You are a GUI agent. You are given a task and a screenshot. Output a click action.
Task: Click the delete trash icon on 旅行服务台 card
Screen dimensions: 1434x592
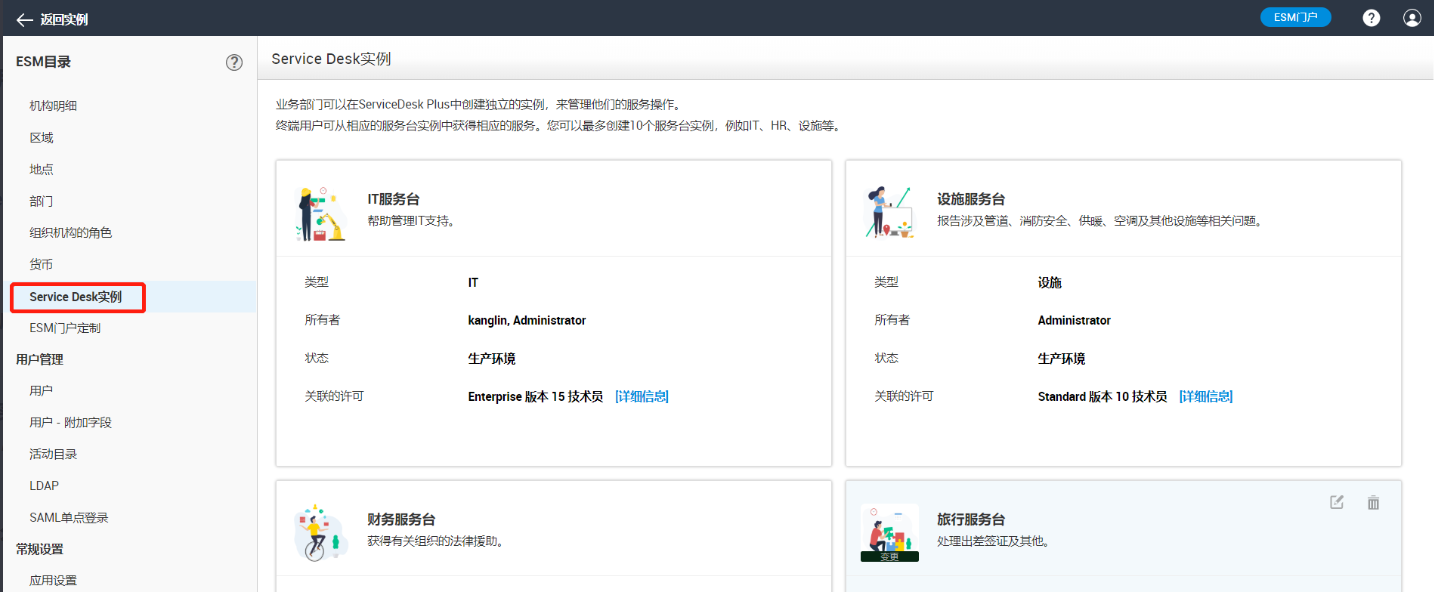point(1373,502)
